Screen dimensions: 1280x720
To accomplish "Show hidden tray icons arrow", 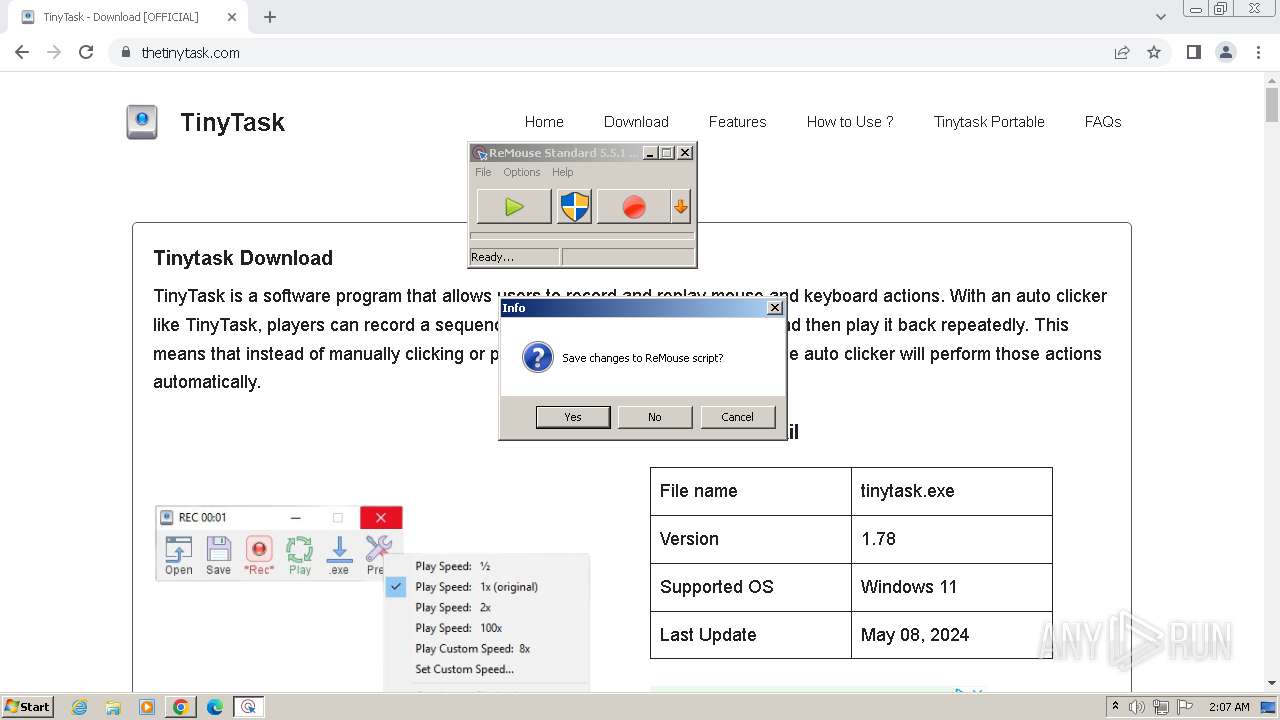I will point(1115,707).
